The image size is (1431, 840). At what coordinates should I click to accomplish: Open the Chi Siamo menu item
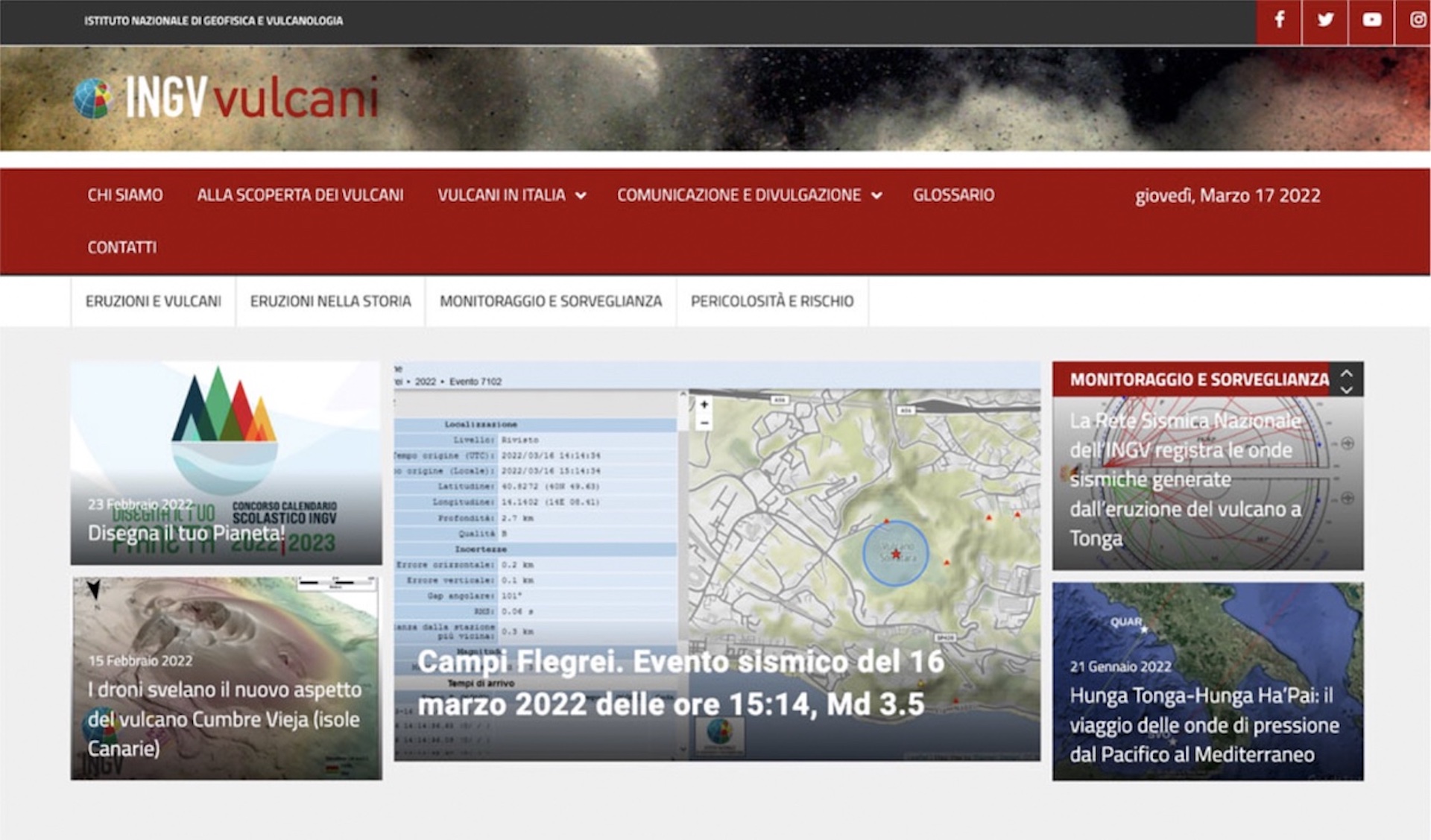(x=125, y=195)
